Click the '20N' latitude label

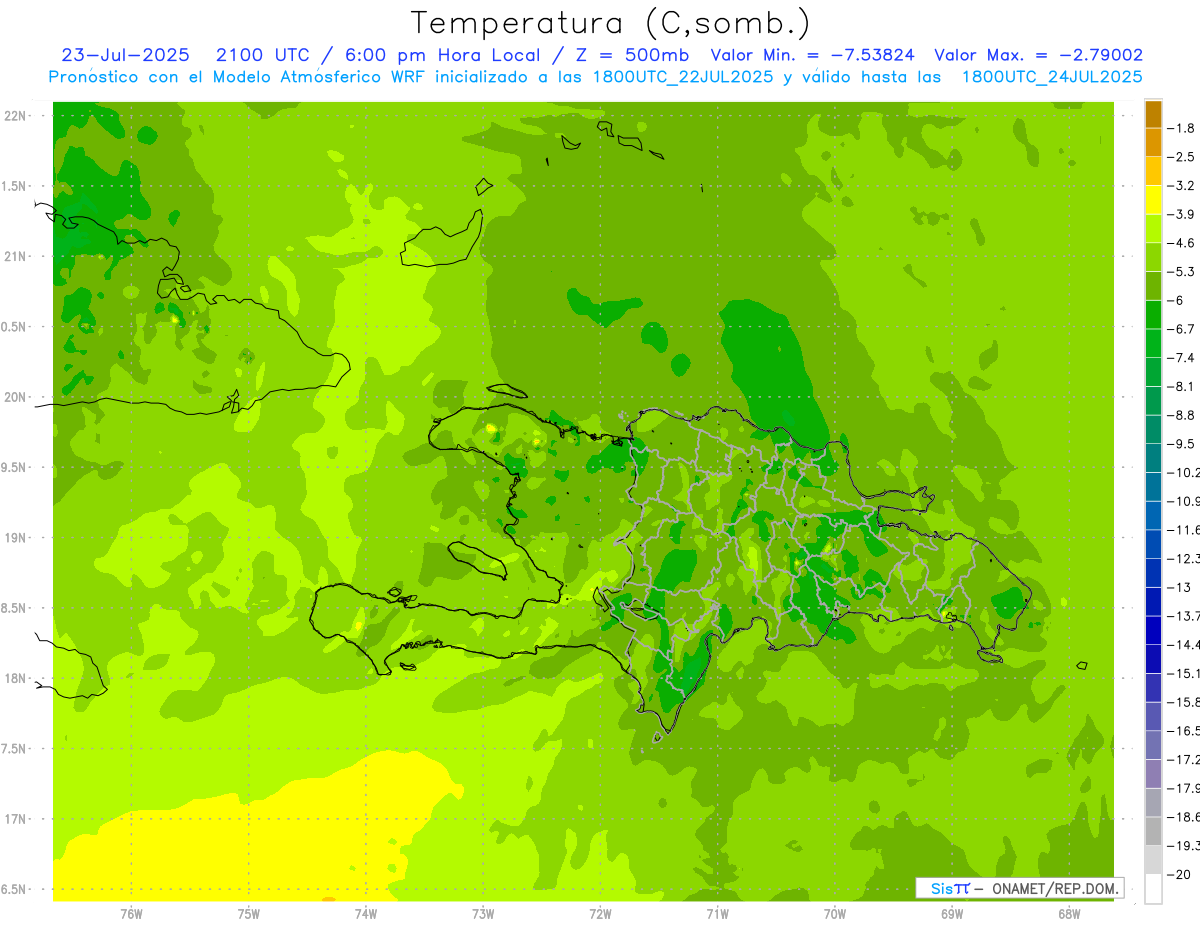pyautogui.click(x=14, y=397)
